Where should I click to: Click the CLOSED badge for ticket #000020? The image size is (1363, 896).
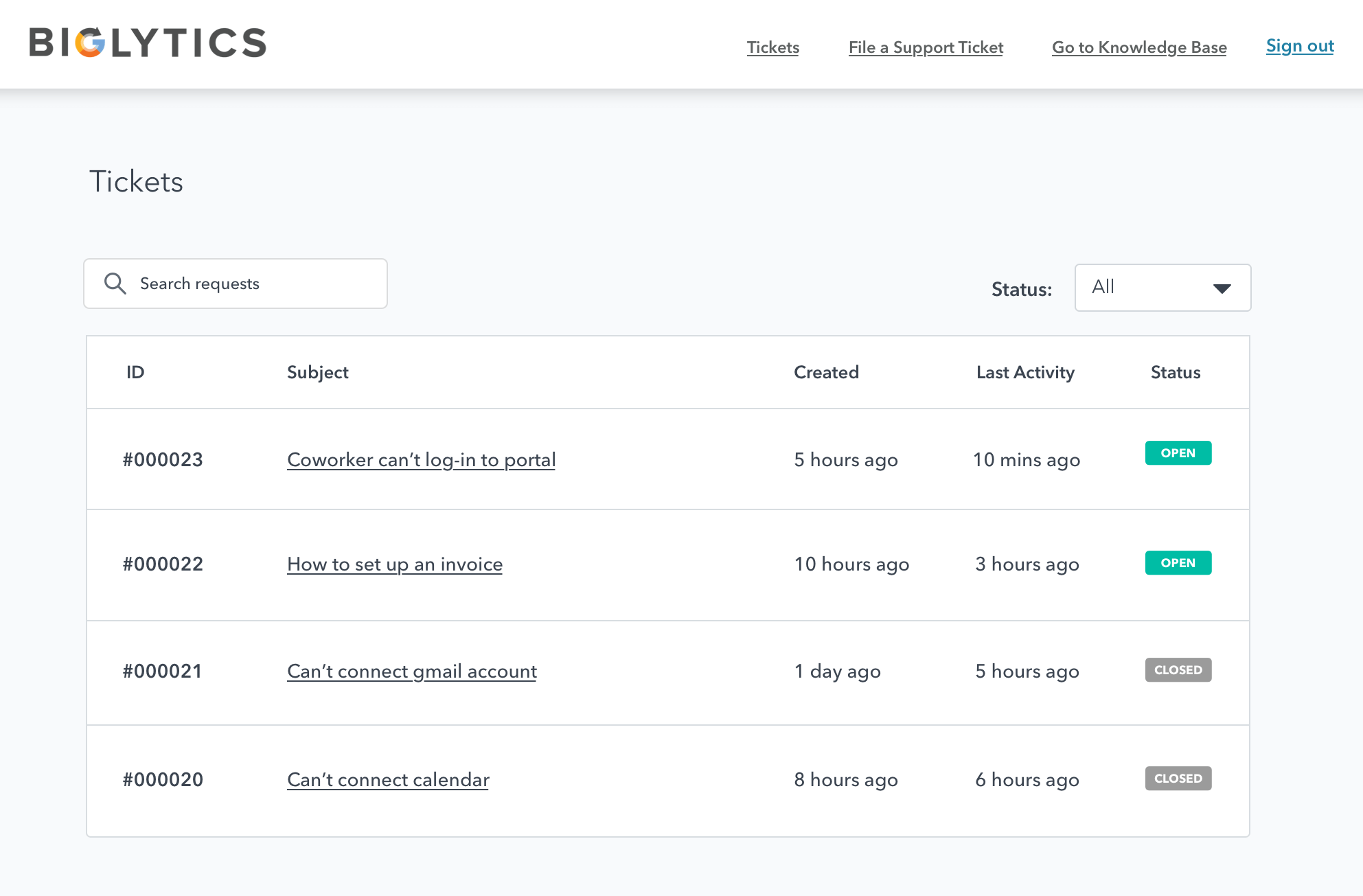pos(1178,779)
